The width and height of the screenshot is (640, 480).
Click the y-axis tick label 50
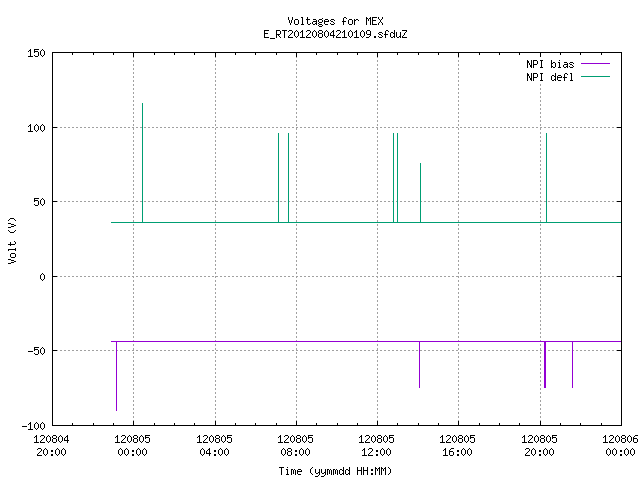click(39, 202)
